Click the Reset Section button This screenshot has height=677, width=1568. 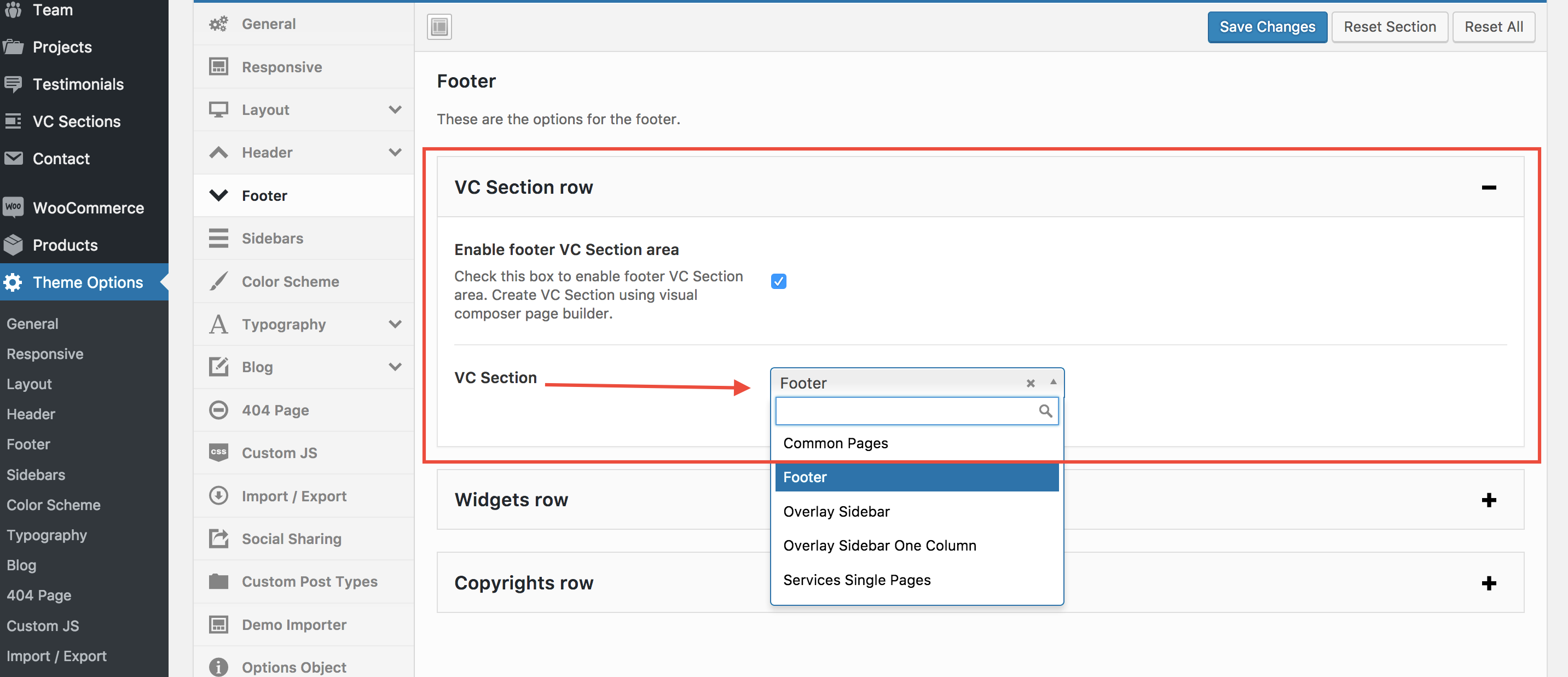click(x=1389, y=27)
